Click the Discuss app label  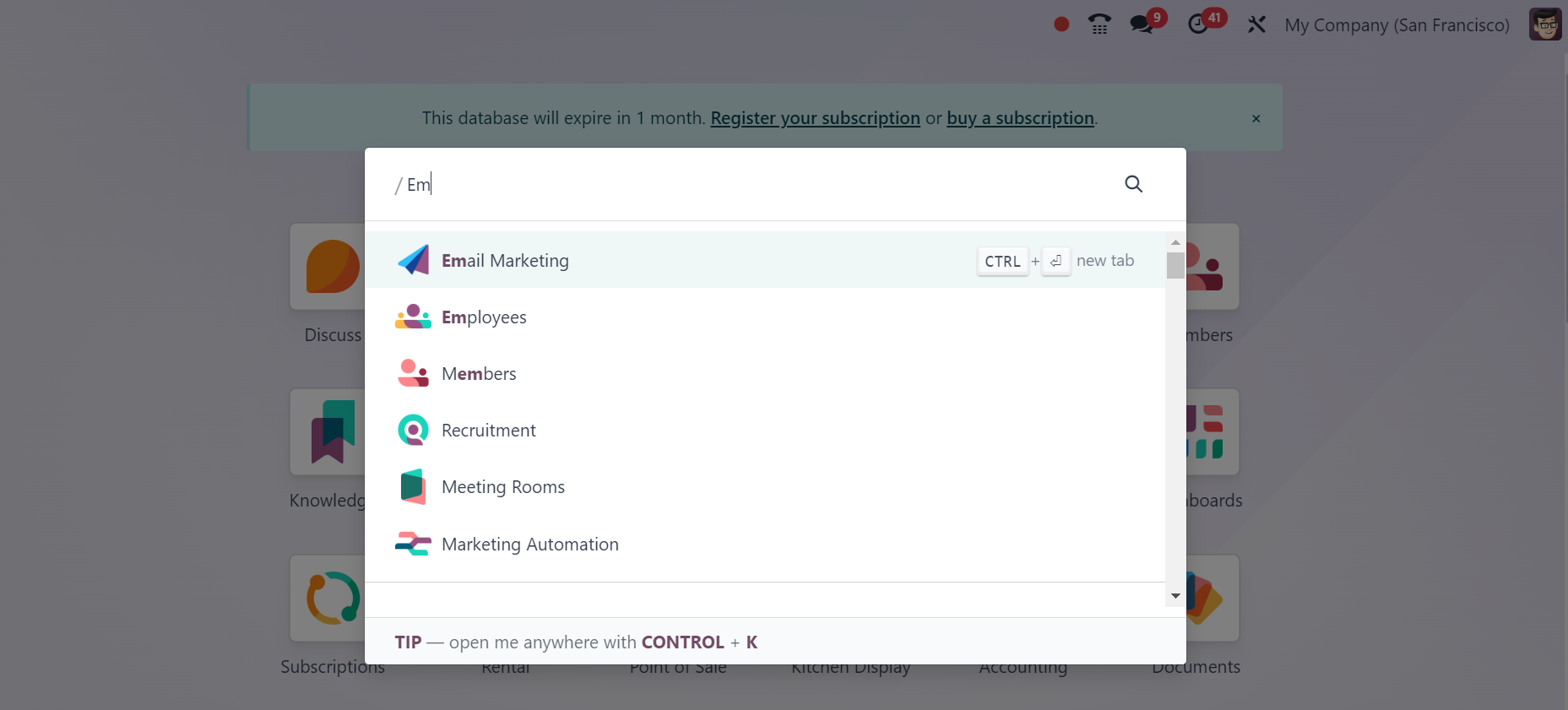click(333, 335)
